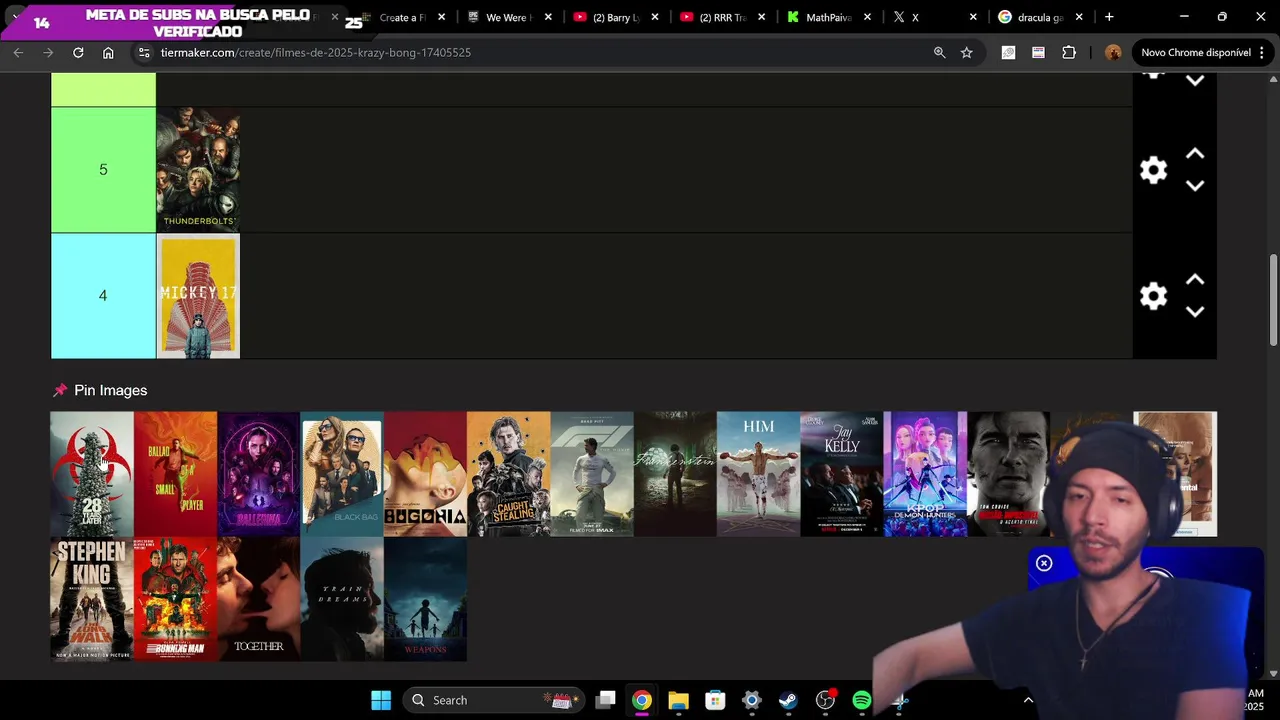This screenshot has height=720, width=1280.
Task: Click the Thunderbolts* poster in tier 5
Action: (198, 170)
